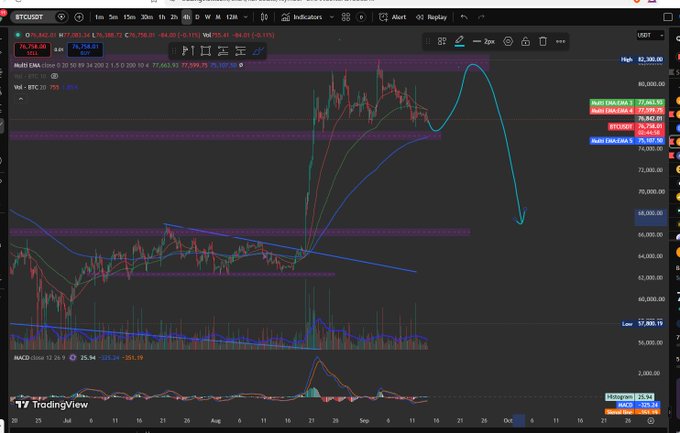Select the 15m timeframe
Screen dimensions: 680x433
tap(129, 17)
